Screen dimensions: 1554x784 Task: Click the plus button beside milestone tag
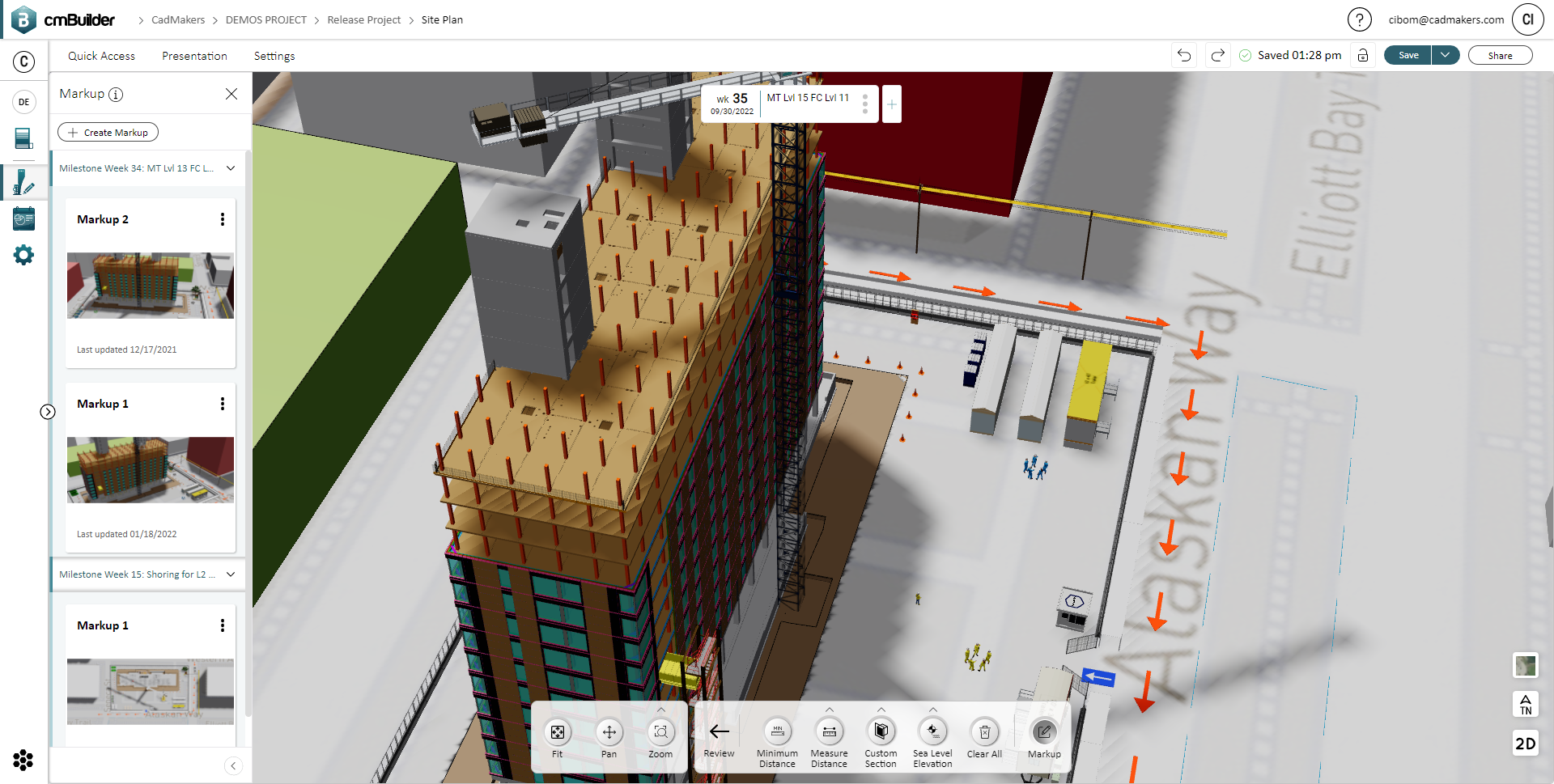click(x=891, y=104)
